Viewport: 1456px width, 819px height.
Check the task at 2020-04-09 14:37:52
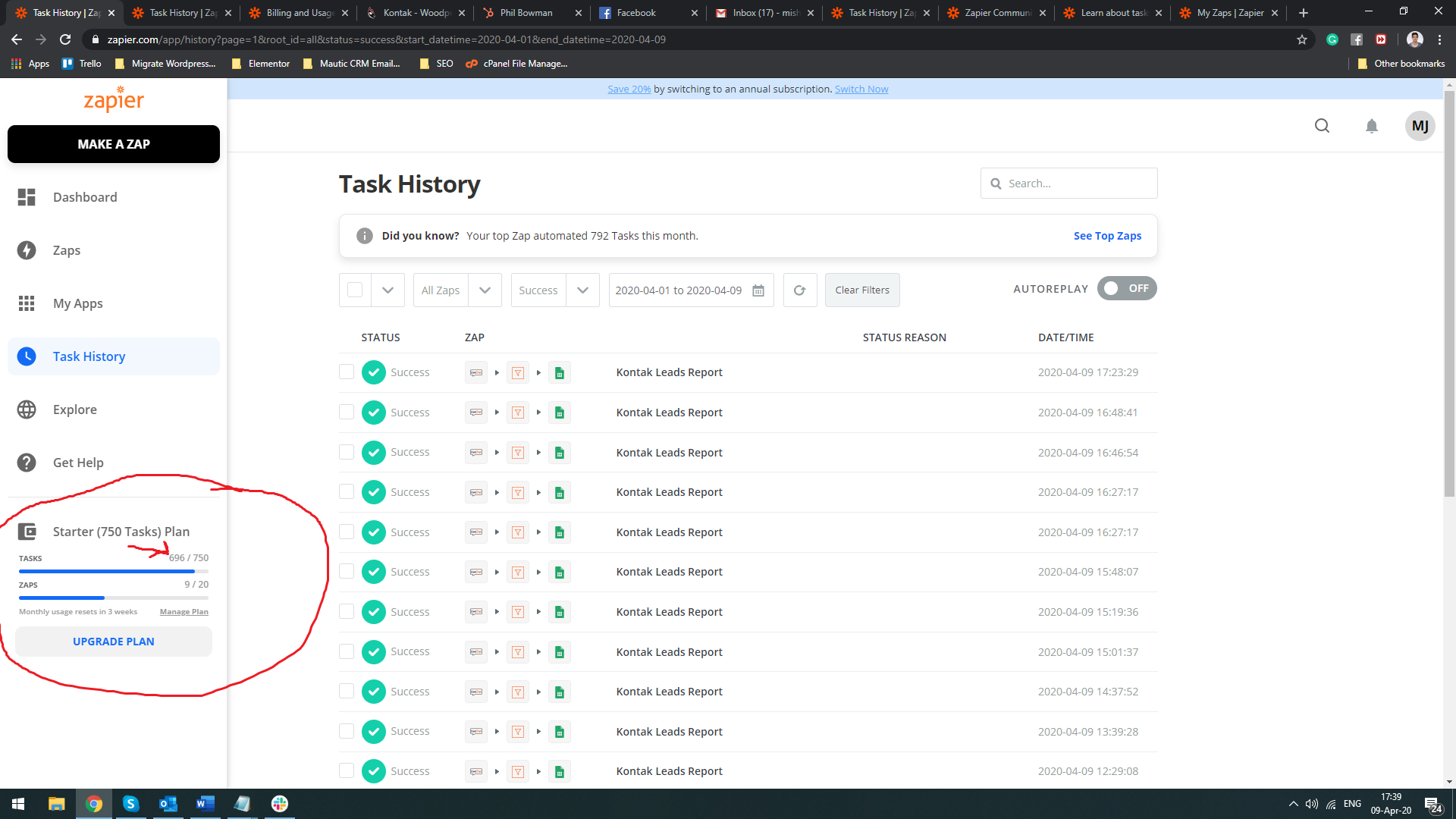tap(347, 691)
